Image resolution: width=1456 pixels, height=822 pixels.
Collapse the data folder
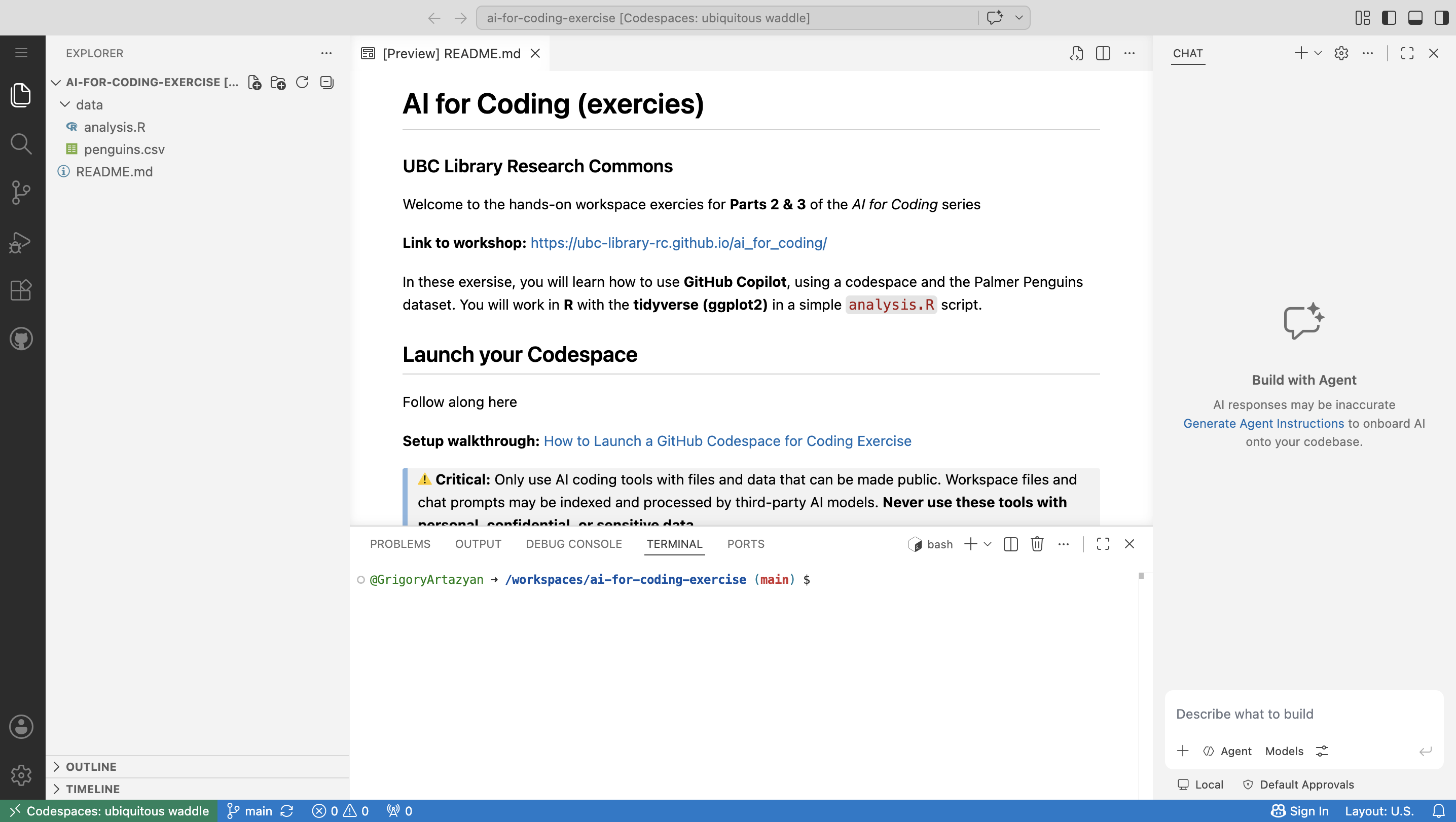click(65, 104)
